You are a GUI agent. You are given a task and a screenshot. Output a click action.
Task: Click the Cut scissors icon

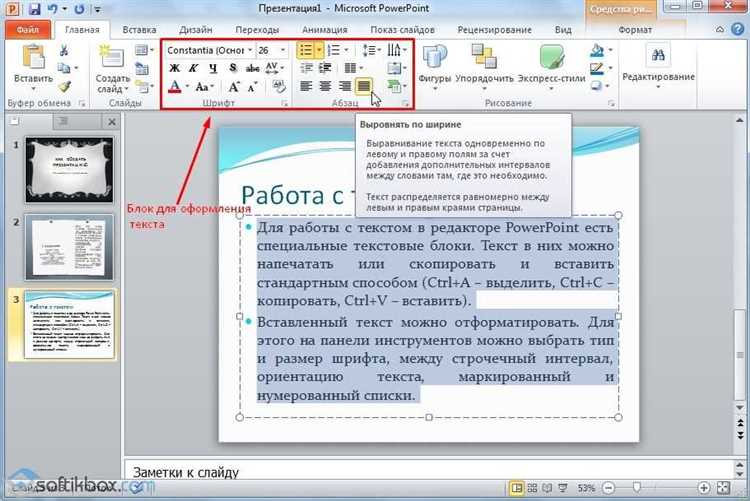[x=66, y=52]
